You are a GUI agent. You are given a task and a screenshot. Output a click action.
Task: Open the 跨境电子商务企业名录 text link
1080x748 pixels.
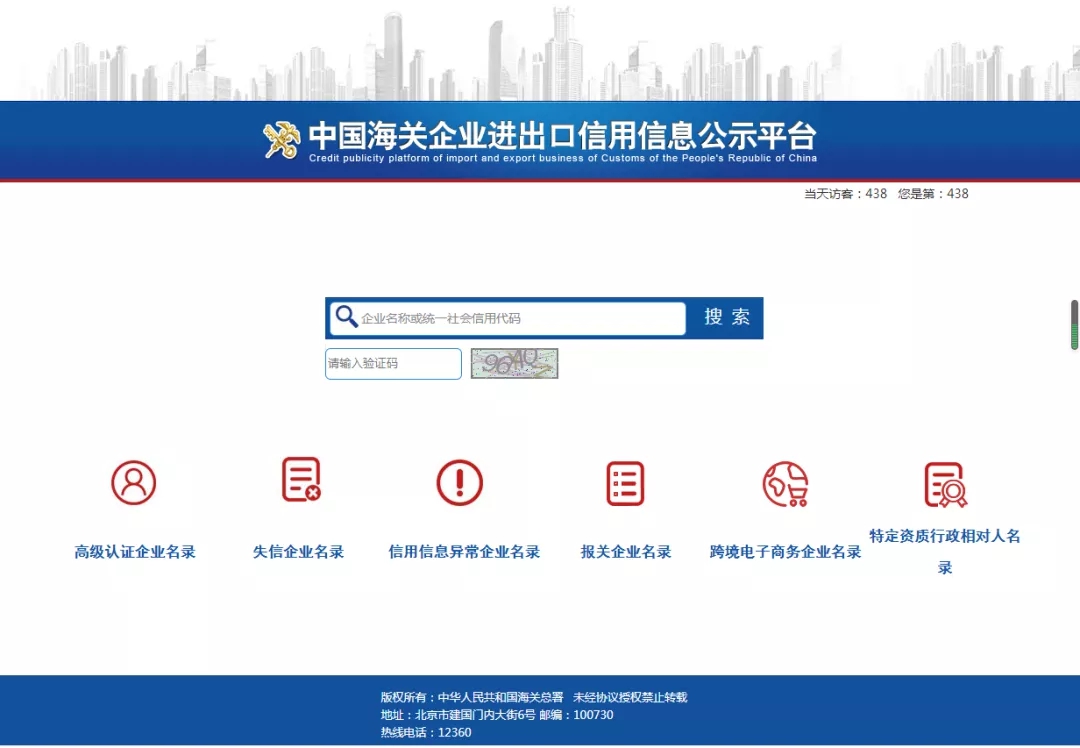pyautogui.click(x=785, y=551)
